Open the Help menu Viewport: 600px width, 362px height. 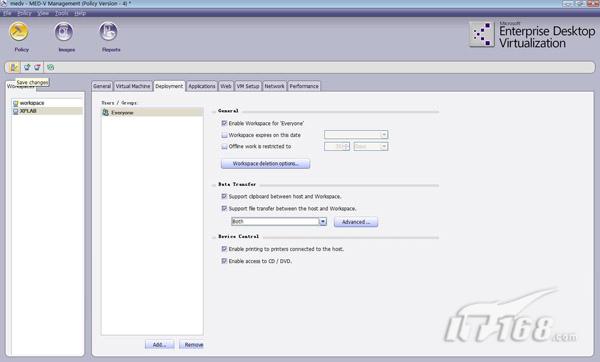click(80, 13)
